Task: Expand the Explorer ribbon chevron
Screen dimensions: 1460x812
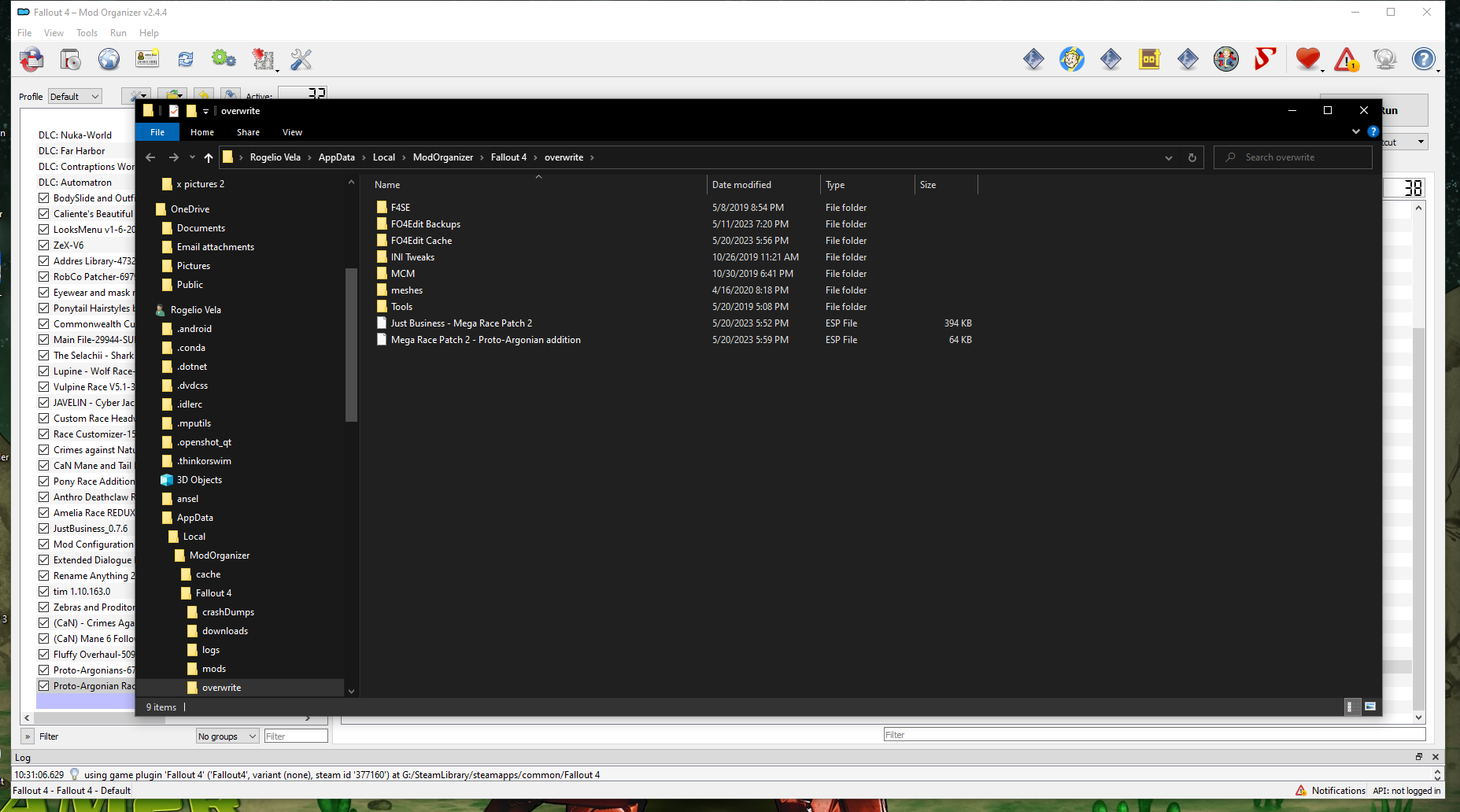Action: [1356, 131]
